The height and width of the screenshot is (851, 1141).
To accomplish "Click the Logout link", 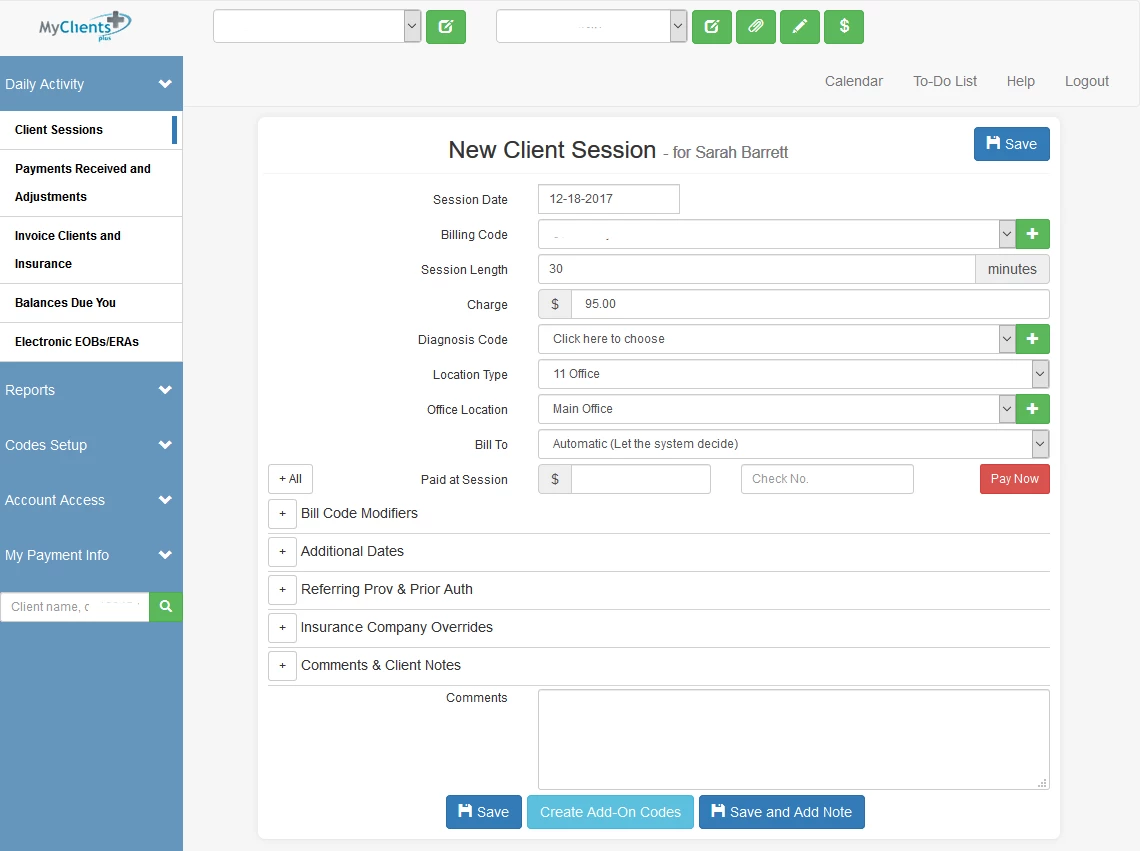I will click(x=1086, y=82).
